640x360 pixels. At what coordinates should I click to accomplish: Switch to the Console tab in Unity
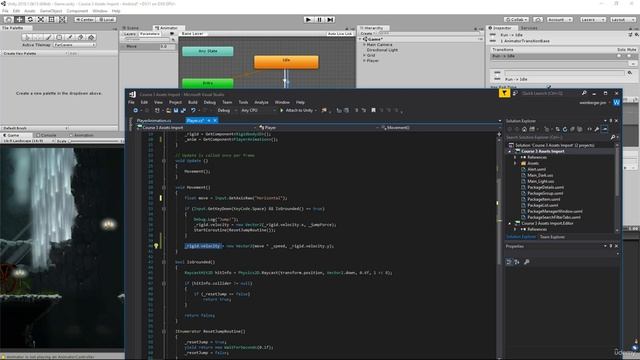[46, 135]
